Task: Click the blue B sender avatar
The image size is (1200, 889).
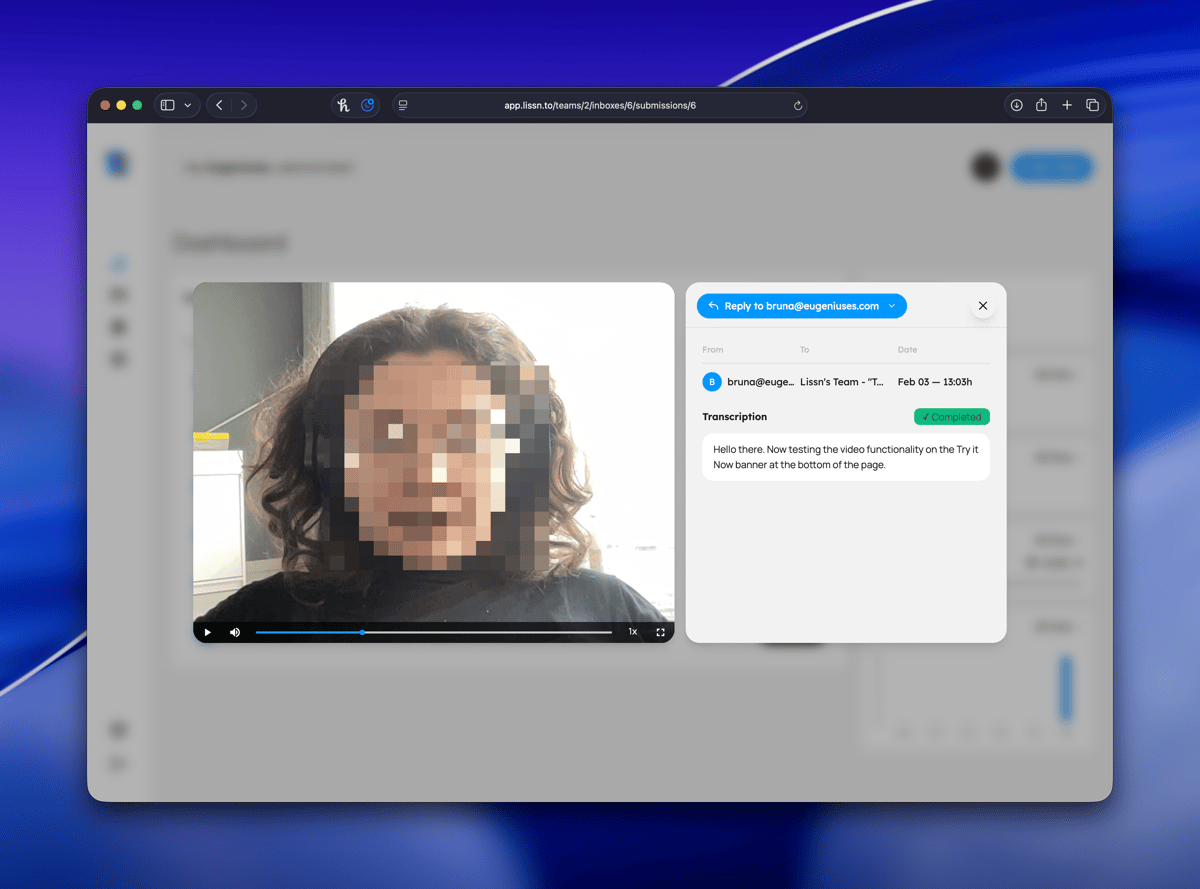Action: click(x=712, y=382)
